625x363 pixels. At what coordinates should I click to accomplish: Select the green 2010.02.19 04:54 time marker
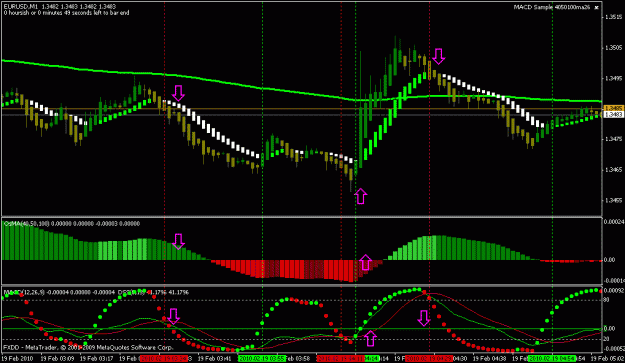coord(552,358)
